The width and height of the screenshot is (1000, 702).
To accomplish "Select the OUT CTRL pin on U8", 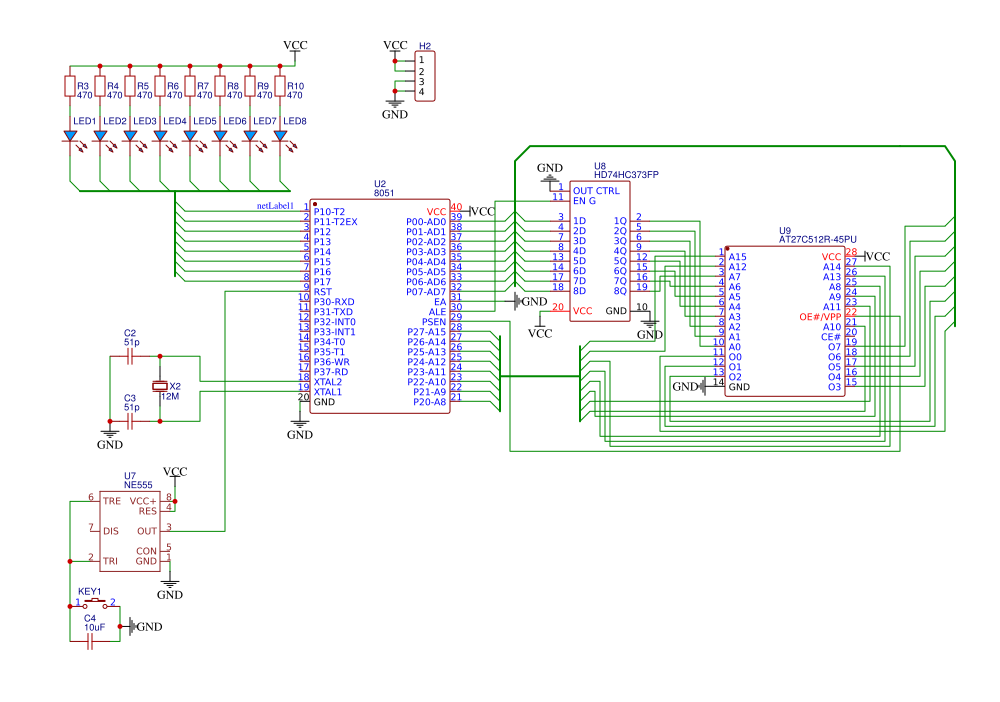I will [596, 190].
